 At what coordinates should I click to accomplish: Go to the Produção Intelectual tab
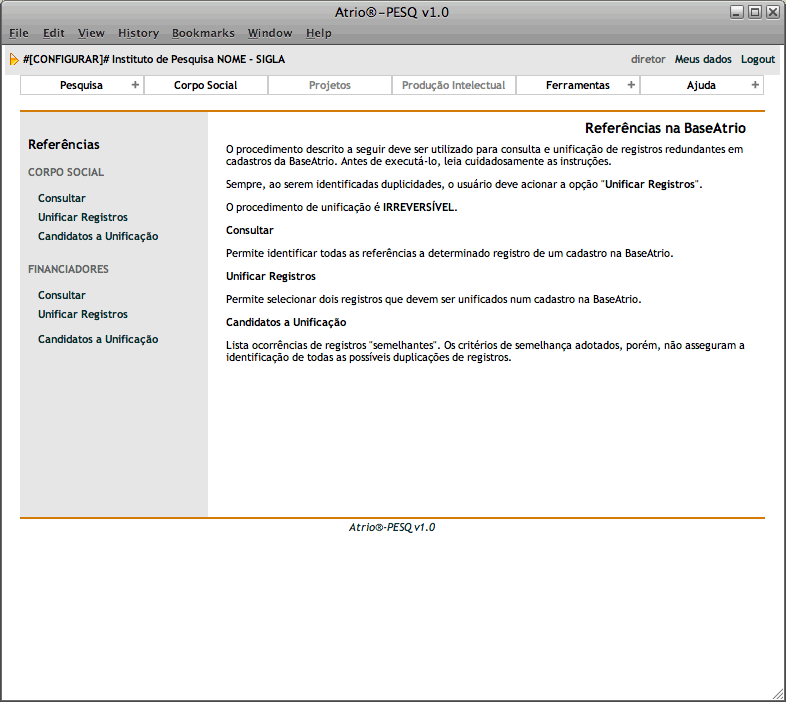coord(453,85)
